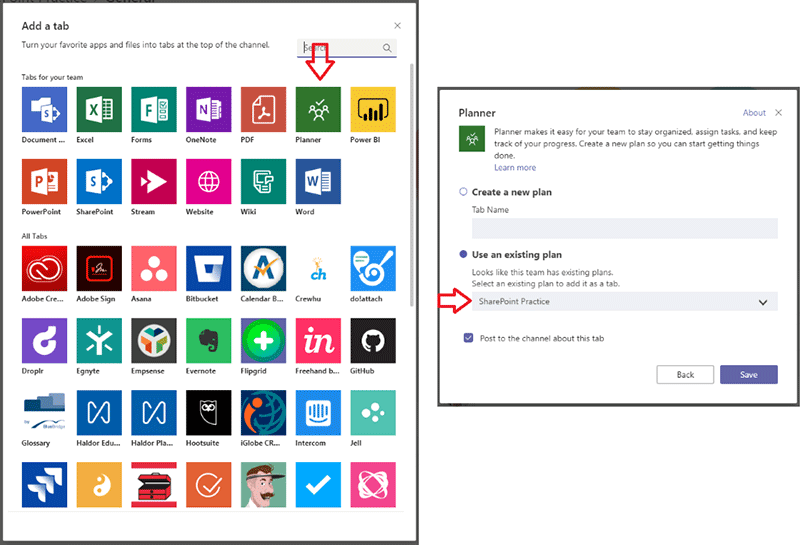Open the Learn more link
Screen dimensions: 800x545
point(515,167)
